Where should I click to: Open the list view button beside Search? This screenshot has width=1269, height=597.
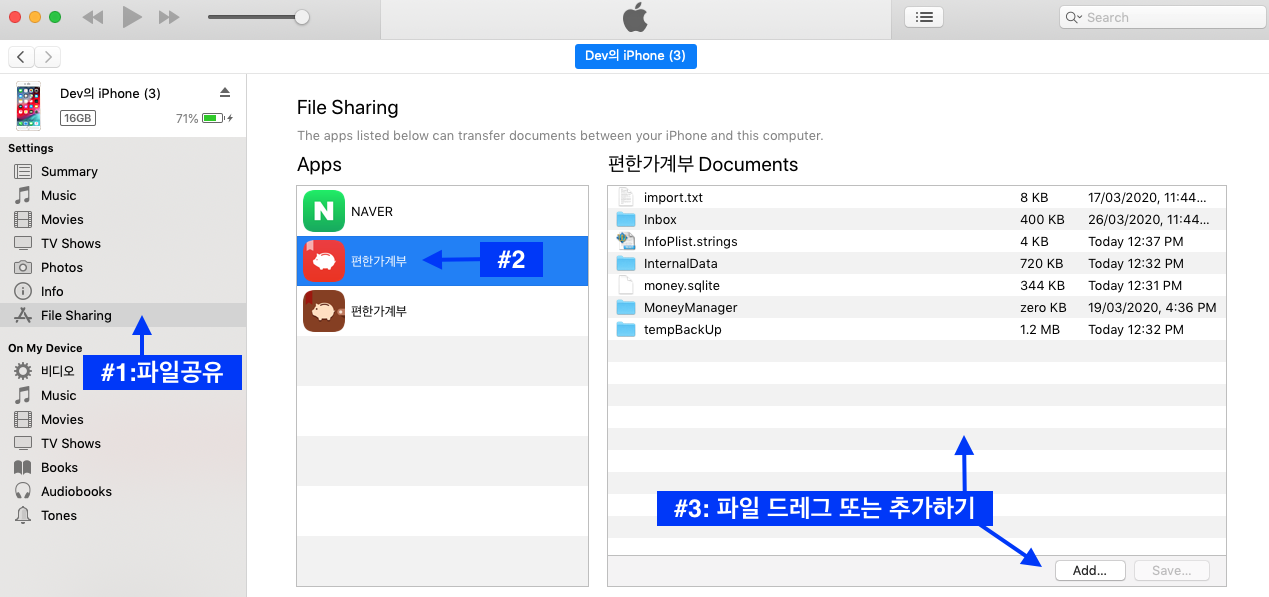(x=924, y=17)
